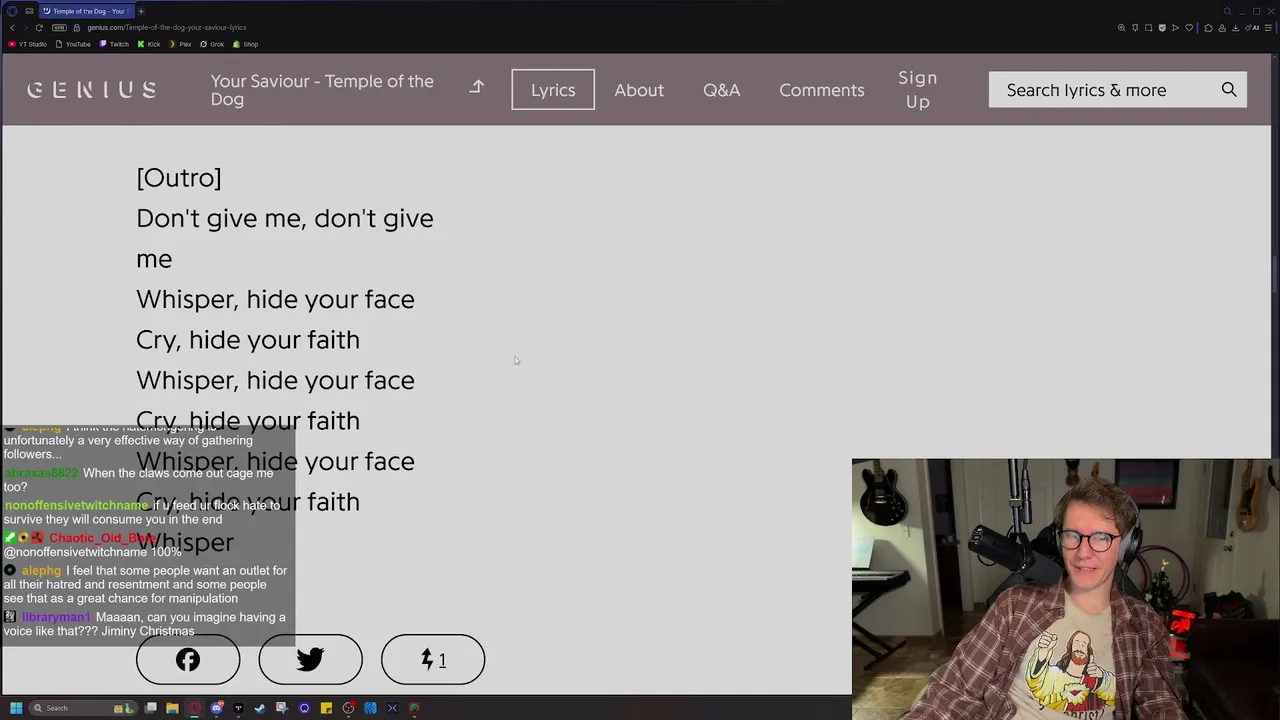Viewport: 1280px width, 720px height.
Task: Open the downloads icon
Action: click(x=1235, y=27)
